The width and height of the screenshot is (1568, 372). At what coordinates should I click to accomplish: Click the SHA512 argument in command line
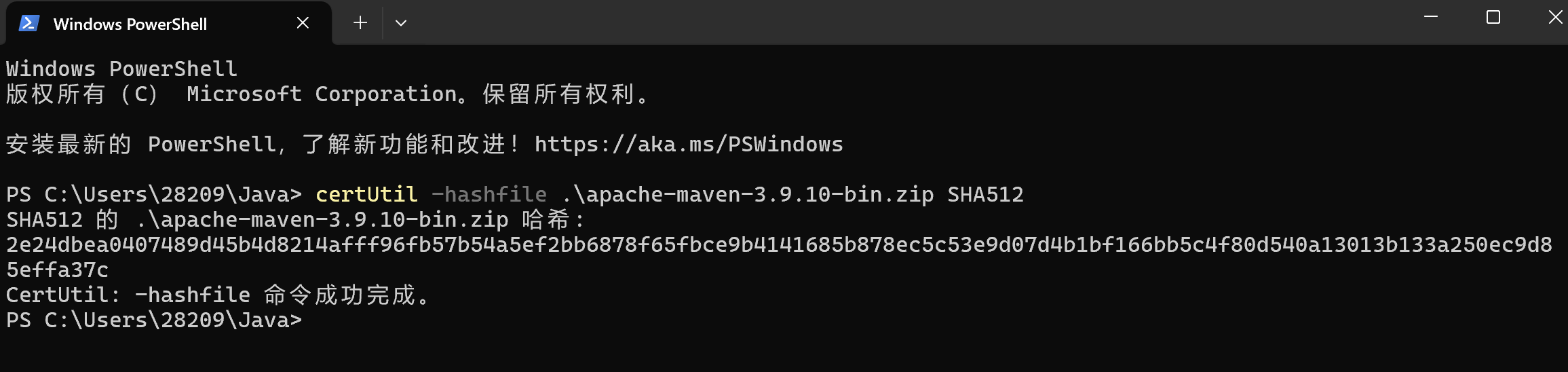(x=985, y=194)
